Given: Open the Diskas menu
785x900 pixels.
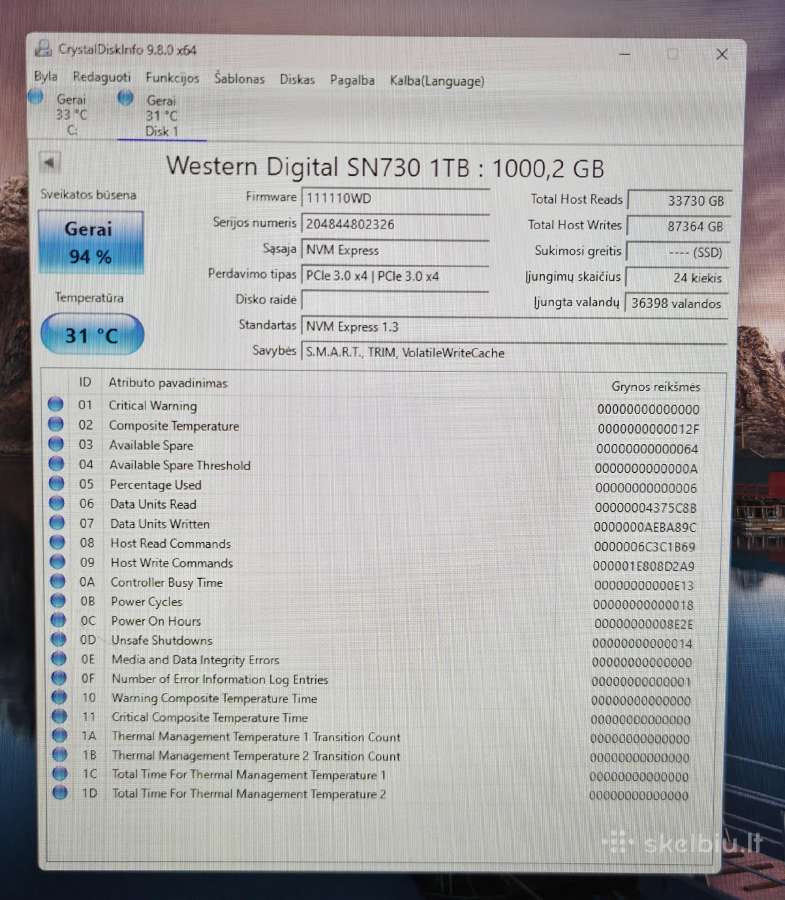Looking at the screenshot, I should (x=297, y=79).
